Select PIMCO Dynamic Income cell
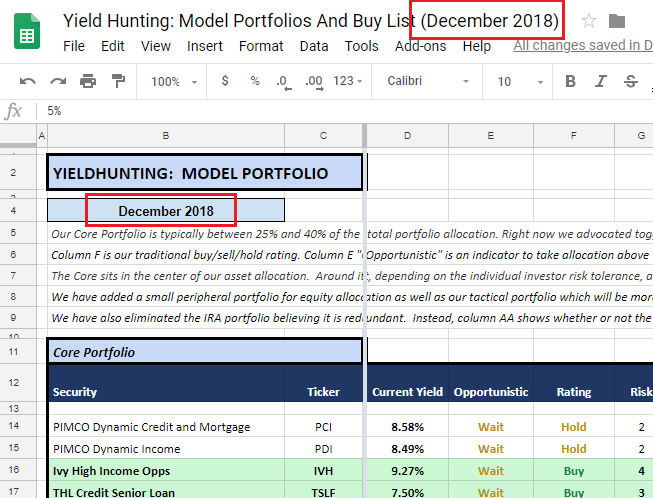653x498 pixels. click(x=167, y=448)
